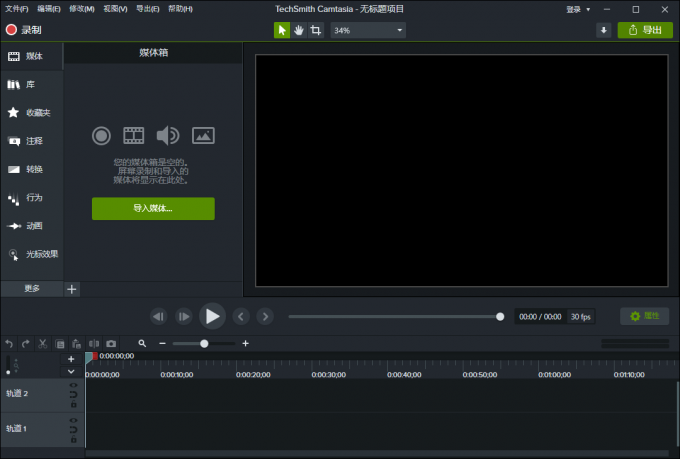Open the 库 library tab
680x459 pixels.
coord(32,85)
